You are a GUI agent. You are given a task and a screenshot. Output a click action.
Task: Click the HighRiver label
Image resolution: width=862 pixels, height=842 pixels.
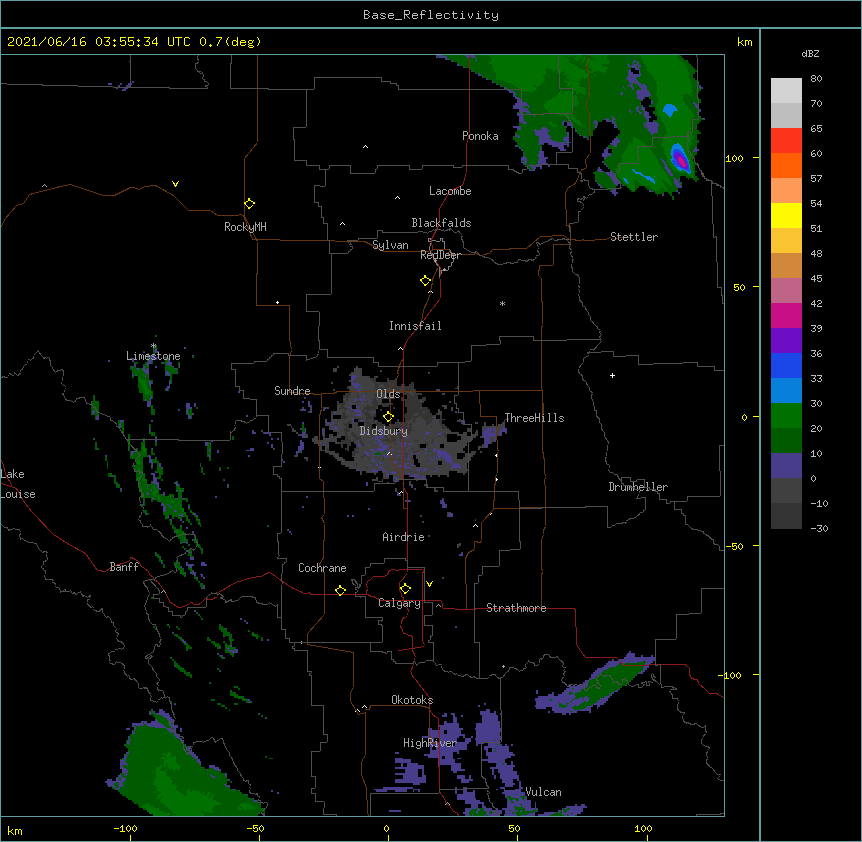click(430, 743)
